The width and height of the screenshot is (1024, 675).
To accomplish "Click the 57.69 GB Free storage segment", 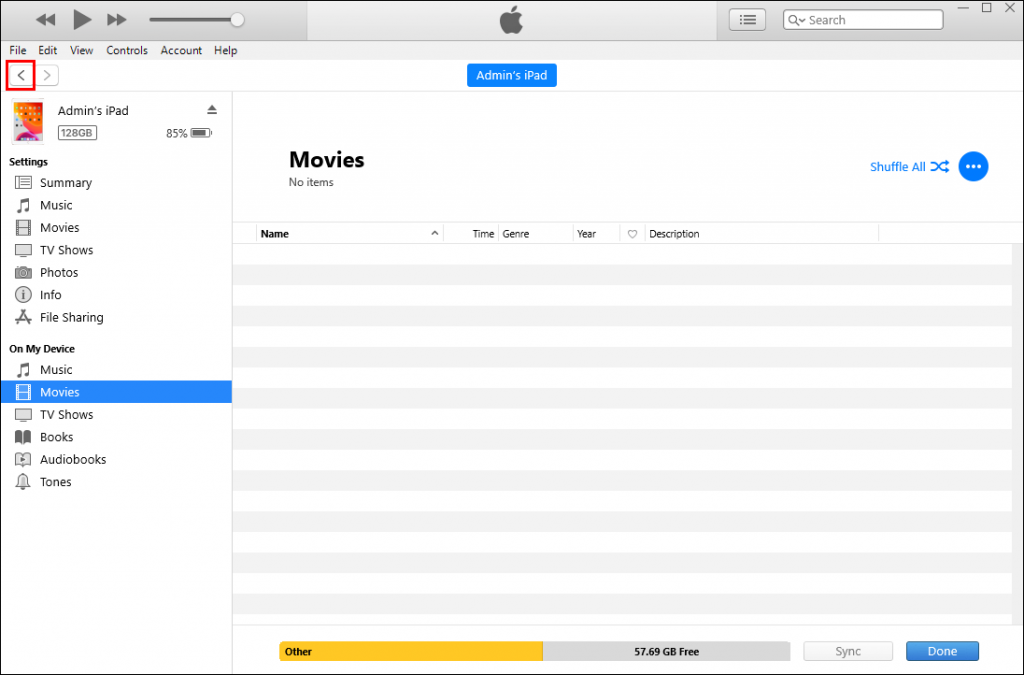I will pos(666,651).
